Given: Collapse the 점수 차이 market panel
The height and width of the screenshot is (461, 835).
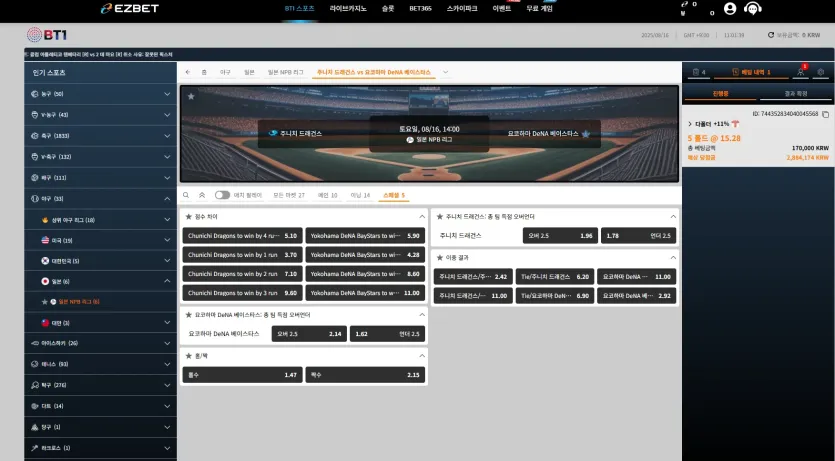Looking at the screenshot, I should 422,217.
